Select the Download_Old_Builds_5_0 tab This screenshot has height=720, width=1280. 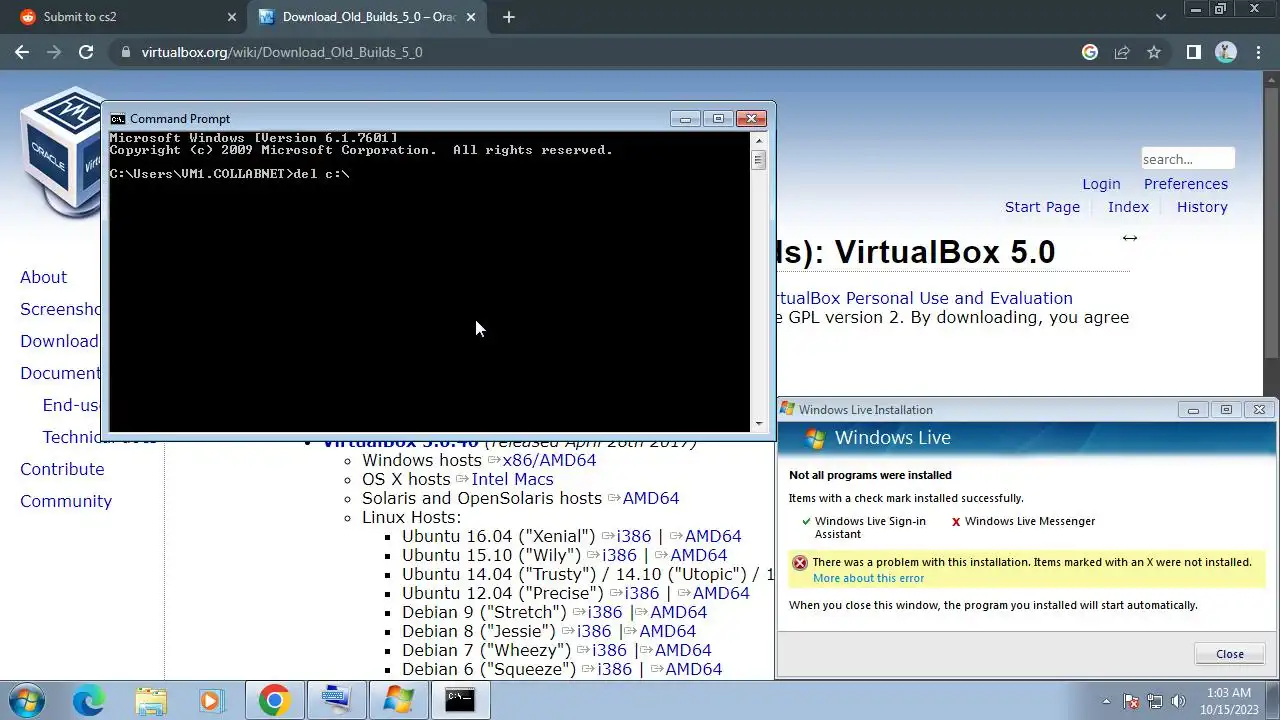368,17
